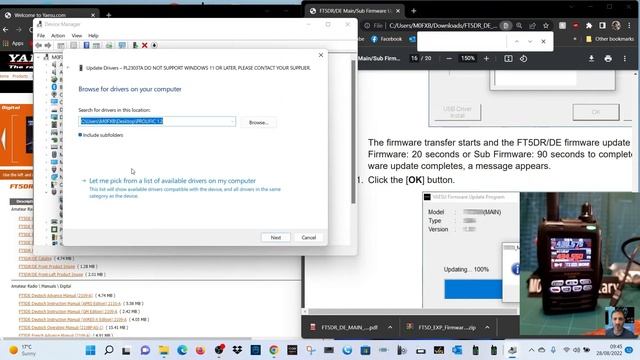This screenshot has height=360, width=640.
Task: Open Windows taskbar search
Action: 109,350
